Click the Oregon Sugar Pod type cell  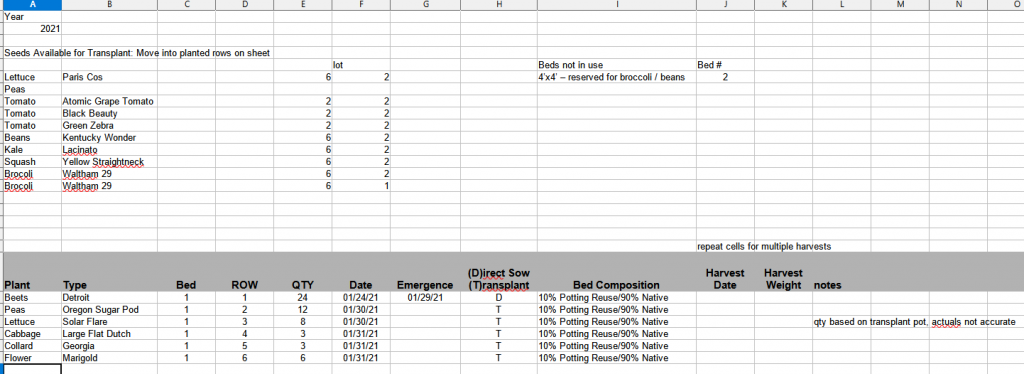109,309
